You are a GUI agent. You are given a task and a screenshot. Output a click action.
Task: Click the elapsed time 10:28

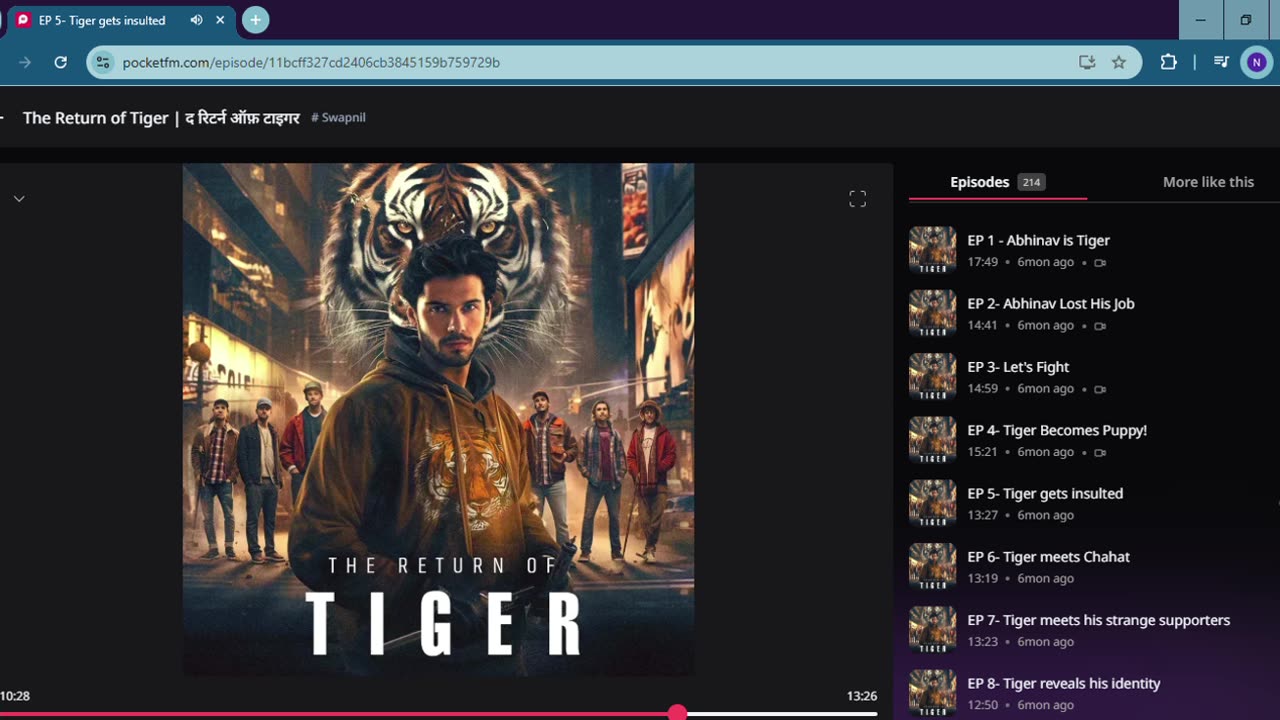(x=14, y=696)
